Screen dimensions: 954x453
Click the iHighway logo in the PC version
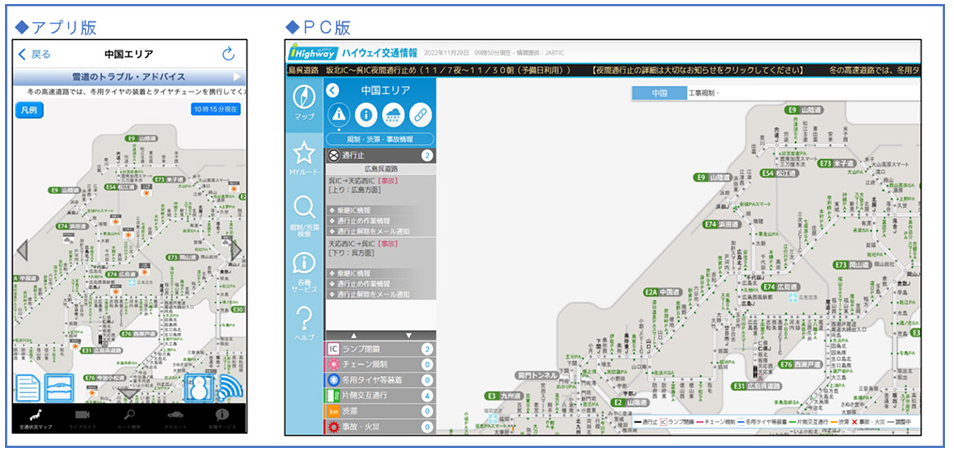click(312, 52)
